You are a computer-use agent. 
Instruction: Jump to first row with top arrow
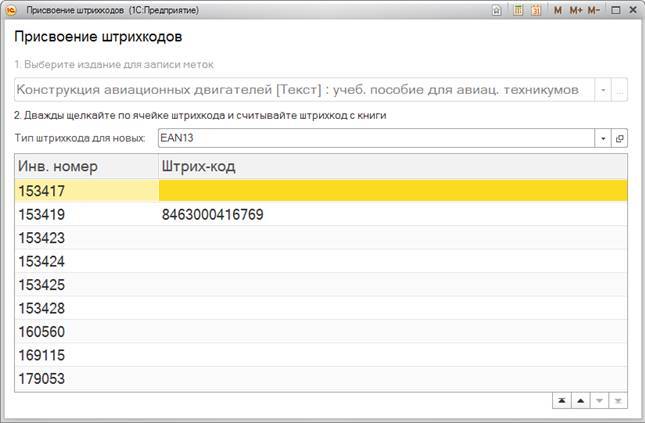[561, 400]
